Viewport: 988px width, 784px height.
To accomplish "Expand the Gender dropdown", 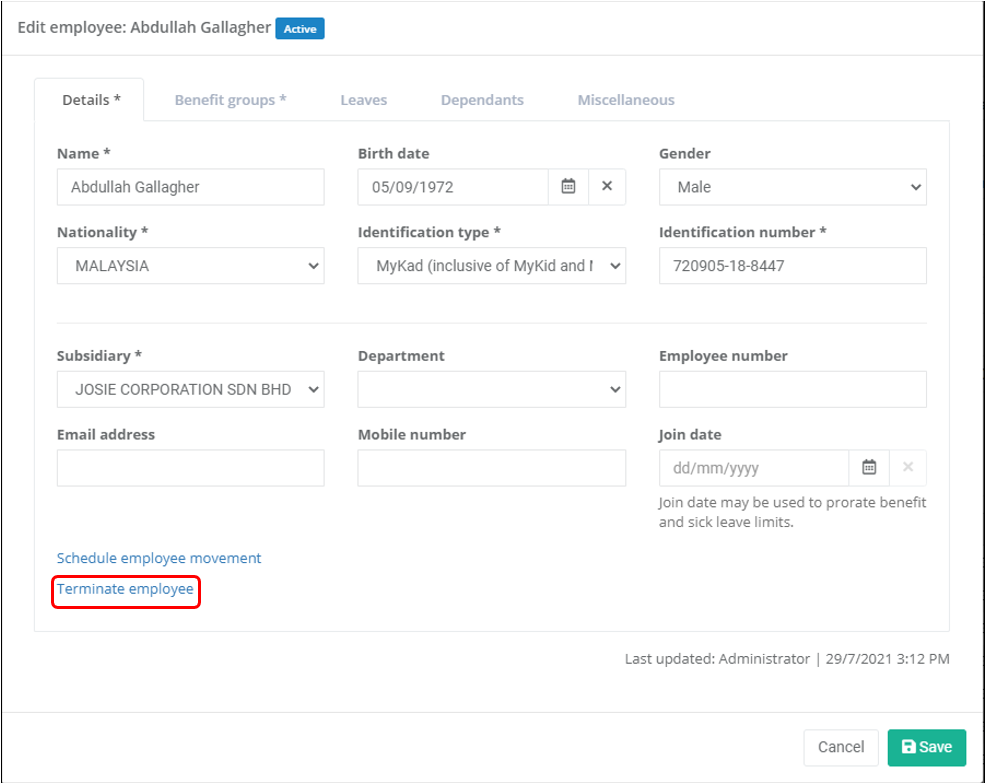I will (792, 187).
